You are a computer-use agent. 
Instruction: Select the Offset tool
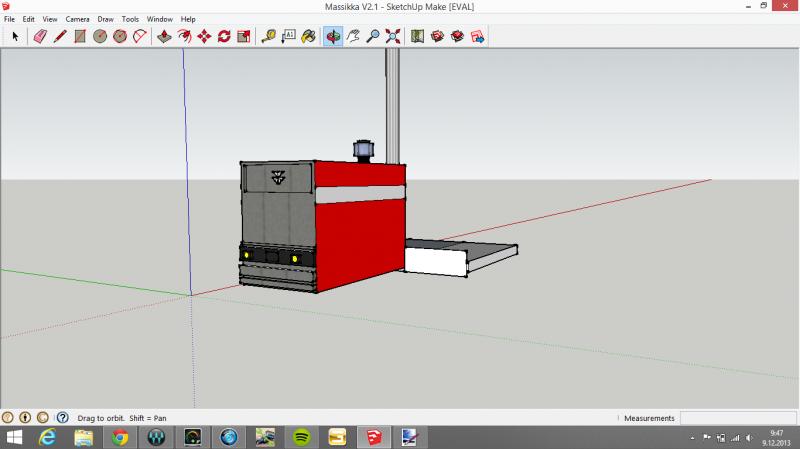(x=184, y=36)
